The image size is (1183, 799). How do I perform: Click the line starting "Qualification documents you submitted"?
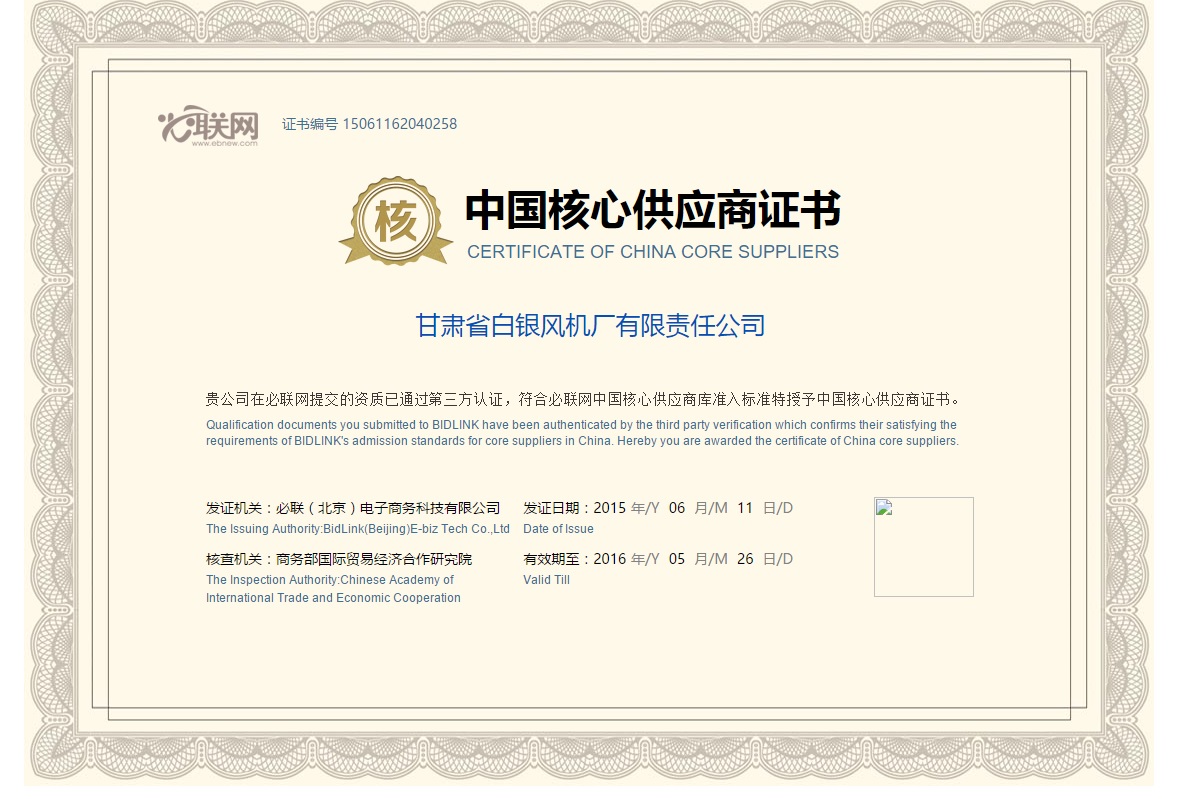pos(581,425)
